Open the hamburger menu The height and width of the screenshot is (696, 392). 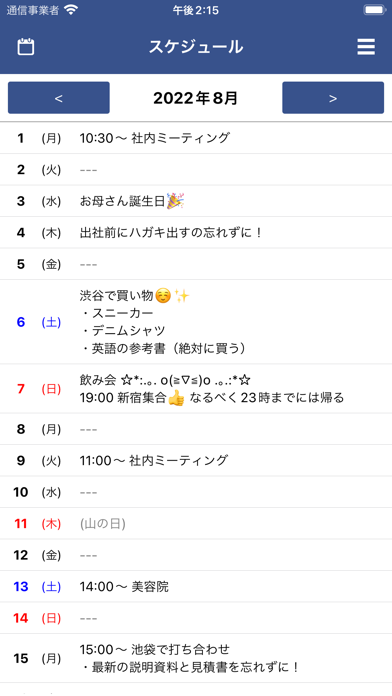click(366, 47)
